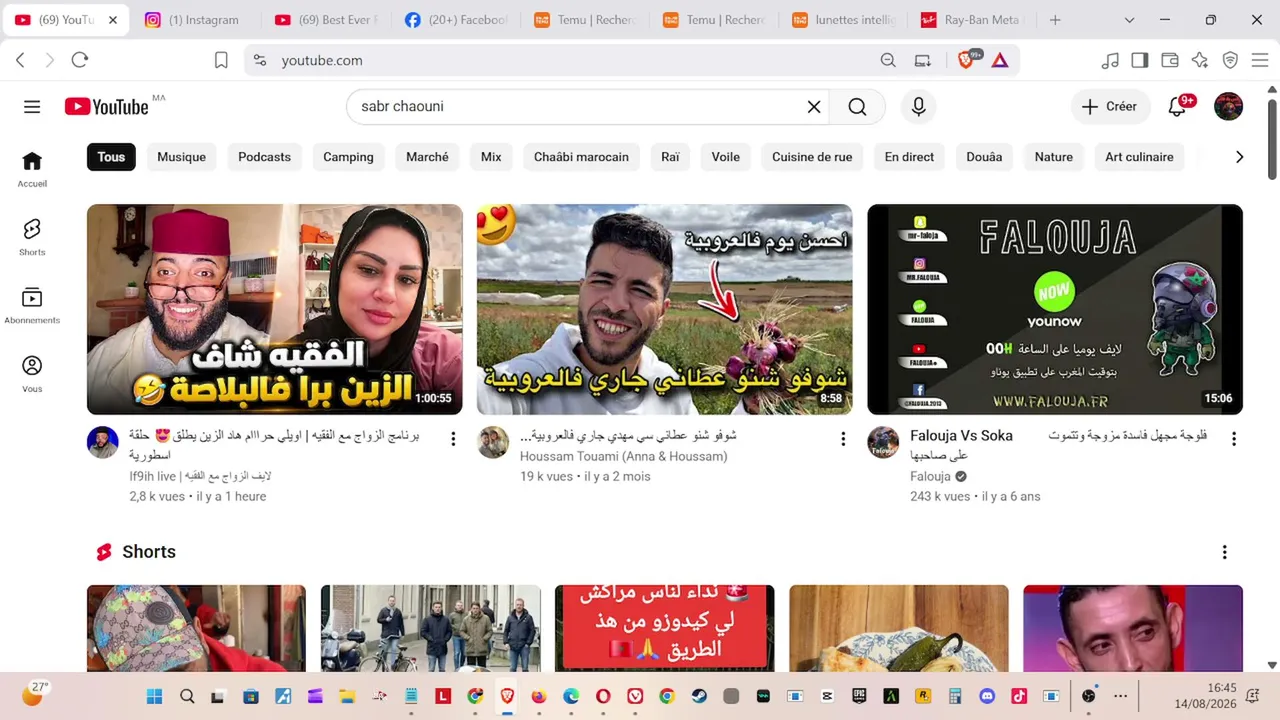
Task: Switch to the Ray-Ban Meta browser tab
Action: [972, 20]
